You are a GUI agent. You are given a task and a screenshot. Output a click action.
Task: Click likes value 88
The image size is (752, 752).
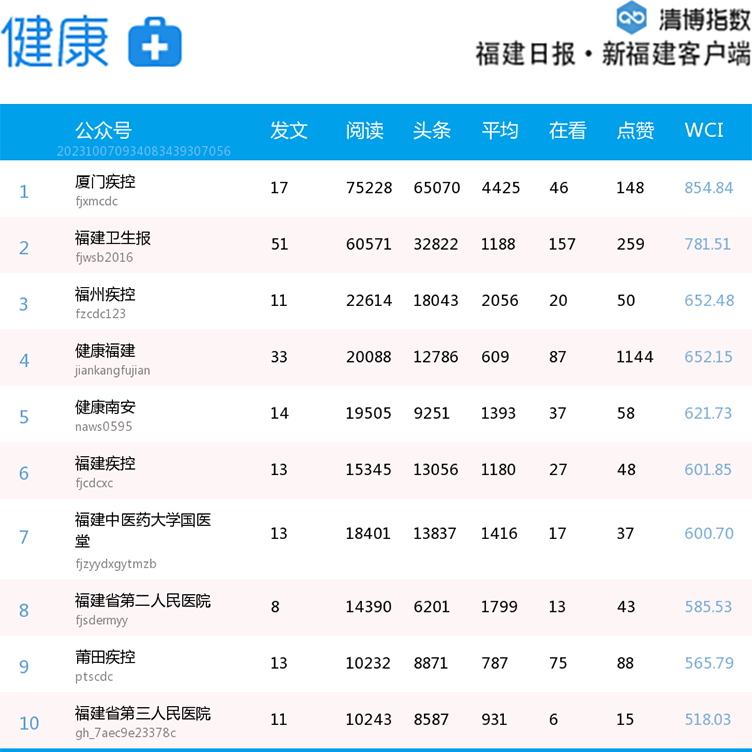click(x=625, y=663)
